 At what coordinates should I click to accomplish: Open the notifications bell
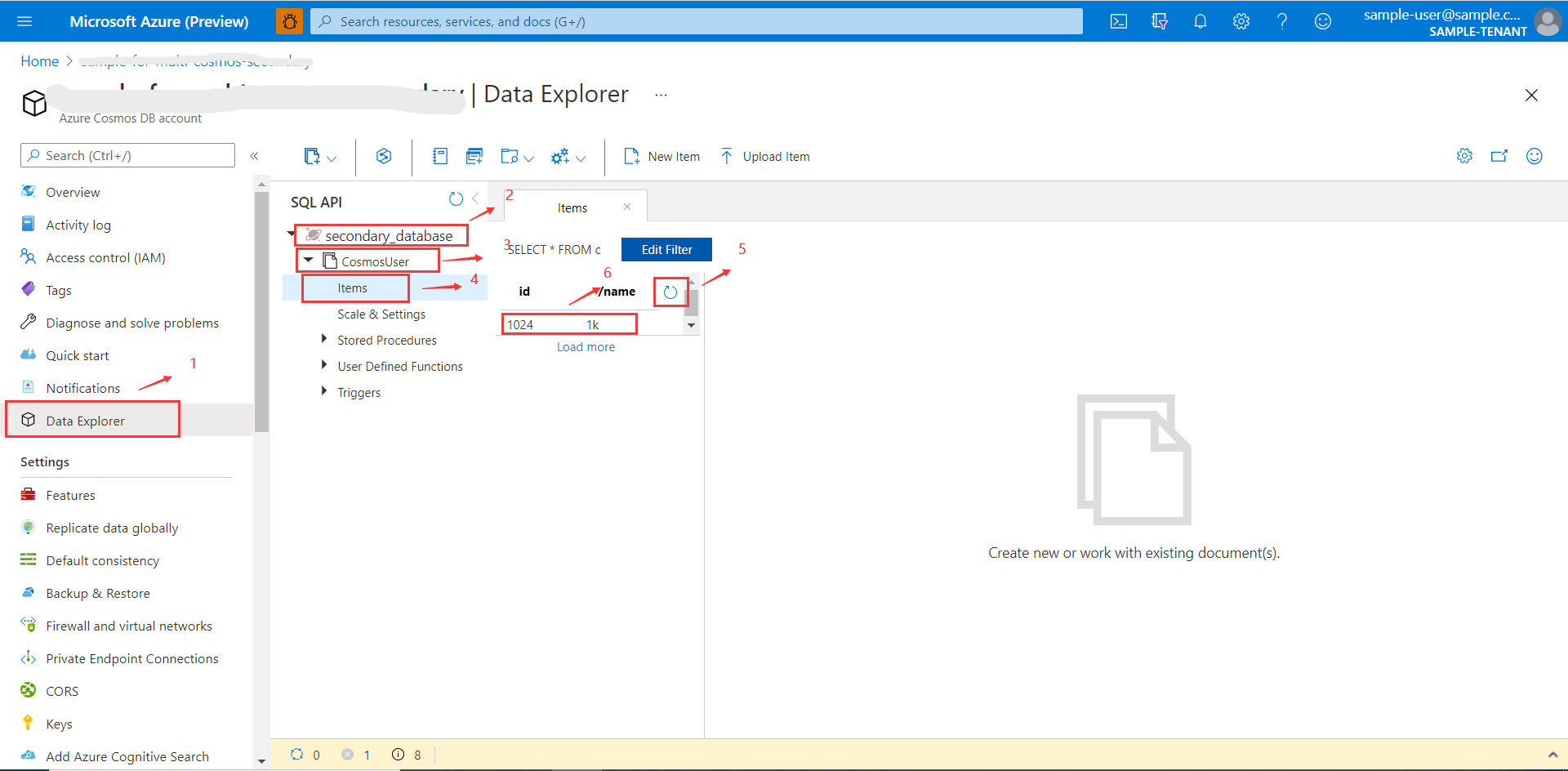point(1200,21)
